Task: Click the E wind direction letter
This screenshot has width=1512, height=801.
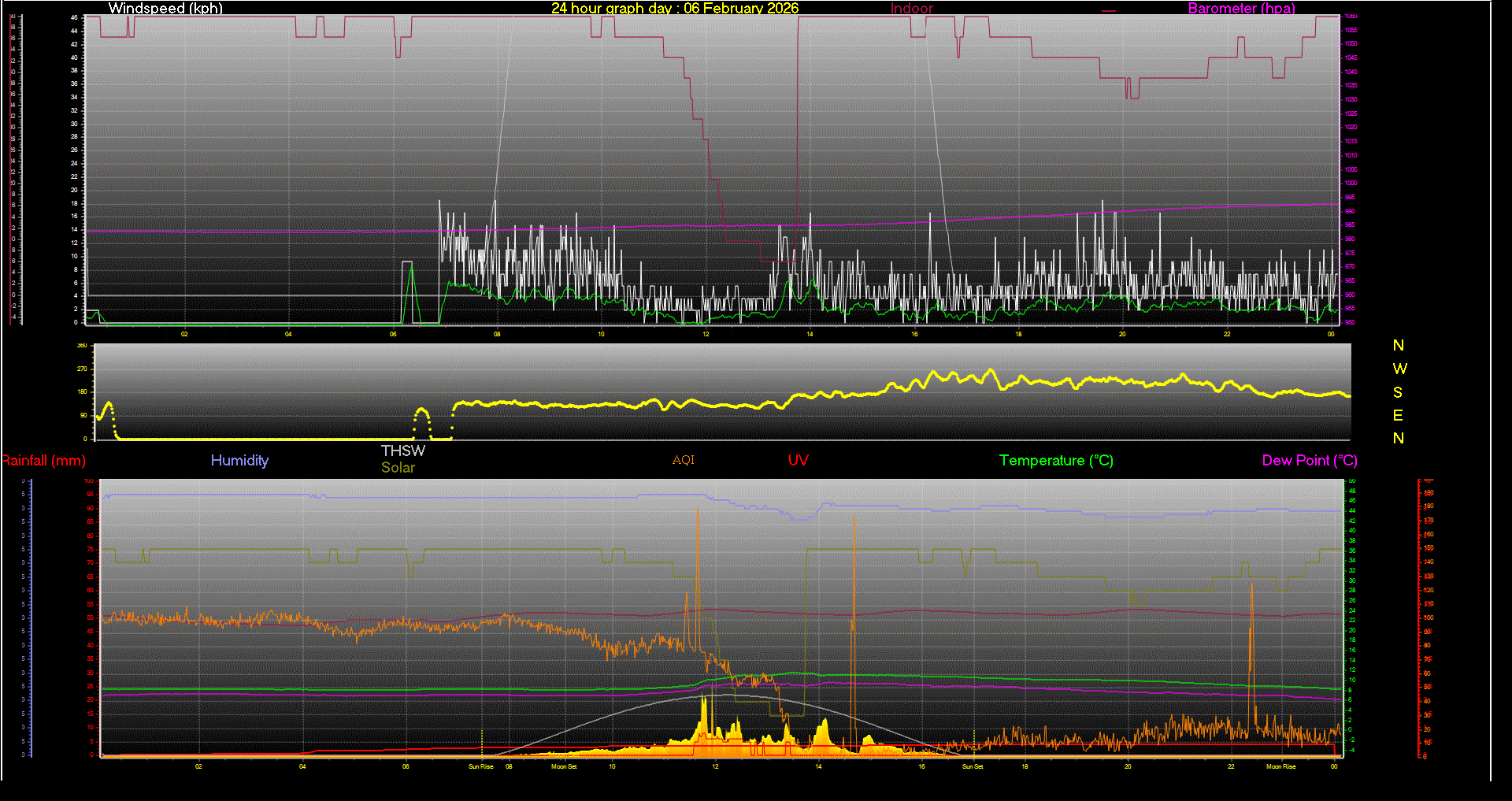Action: click(x=1398, y=415)
